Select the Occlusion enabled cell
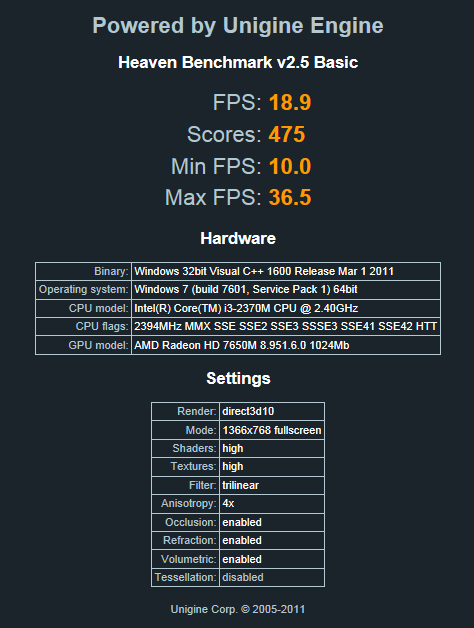474x628 pixels. point(272,522)
